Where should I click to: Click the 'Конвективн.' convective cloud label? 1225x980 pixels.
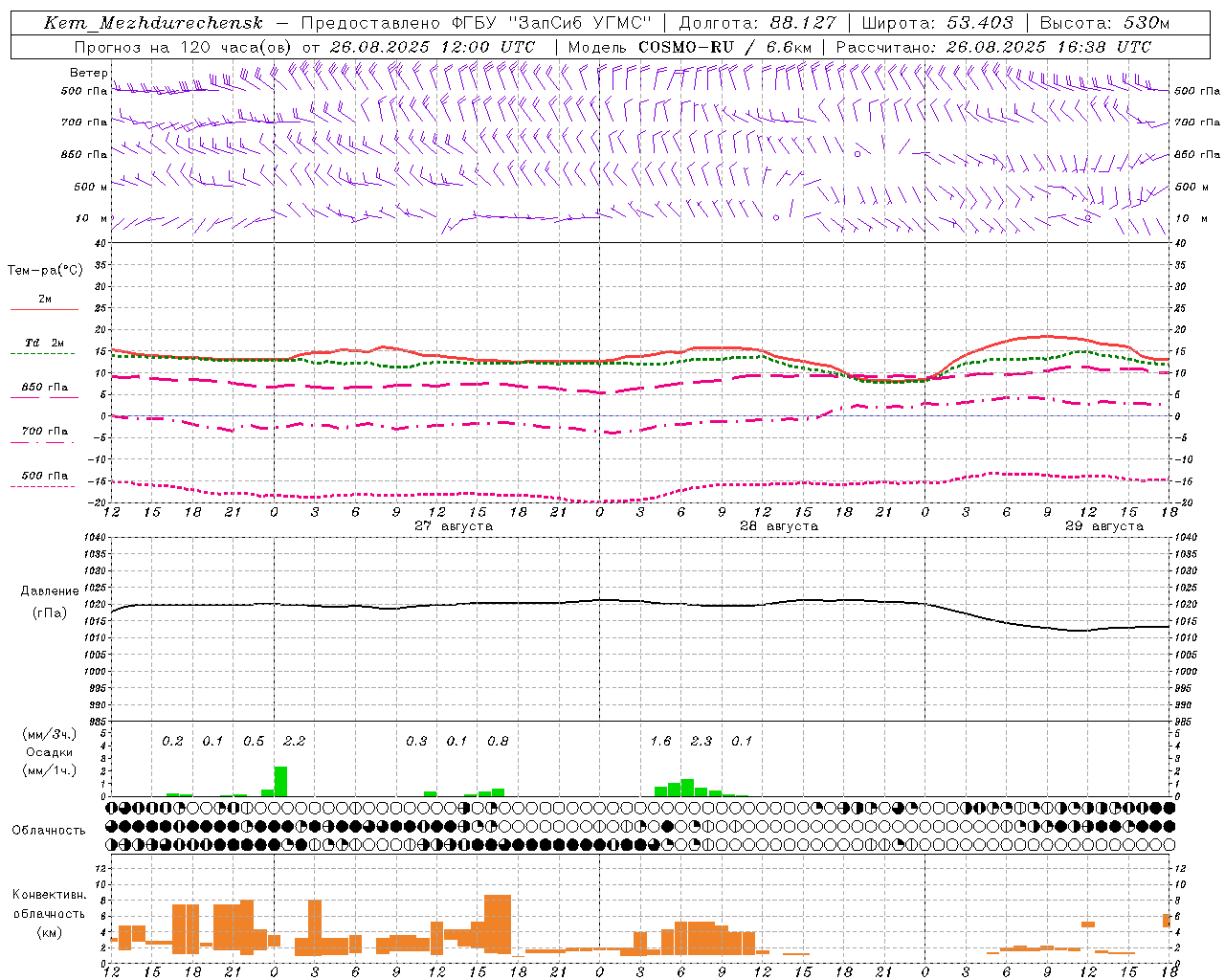(49, 895)
